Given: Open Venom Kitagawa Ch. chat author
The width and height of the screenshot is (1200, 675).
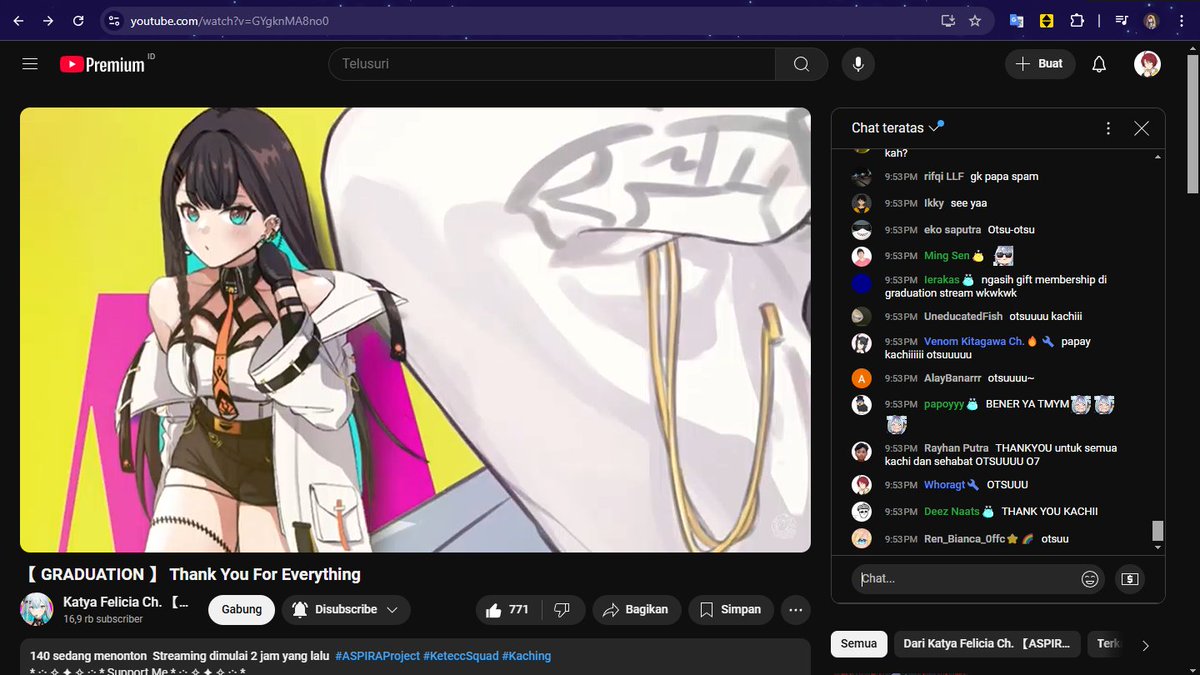Looking at the screenshot, I should tap(974, 341).
